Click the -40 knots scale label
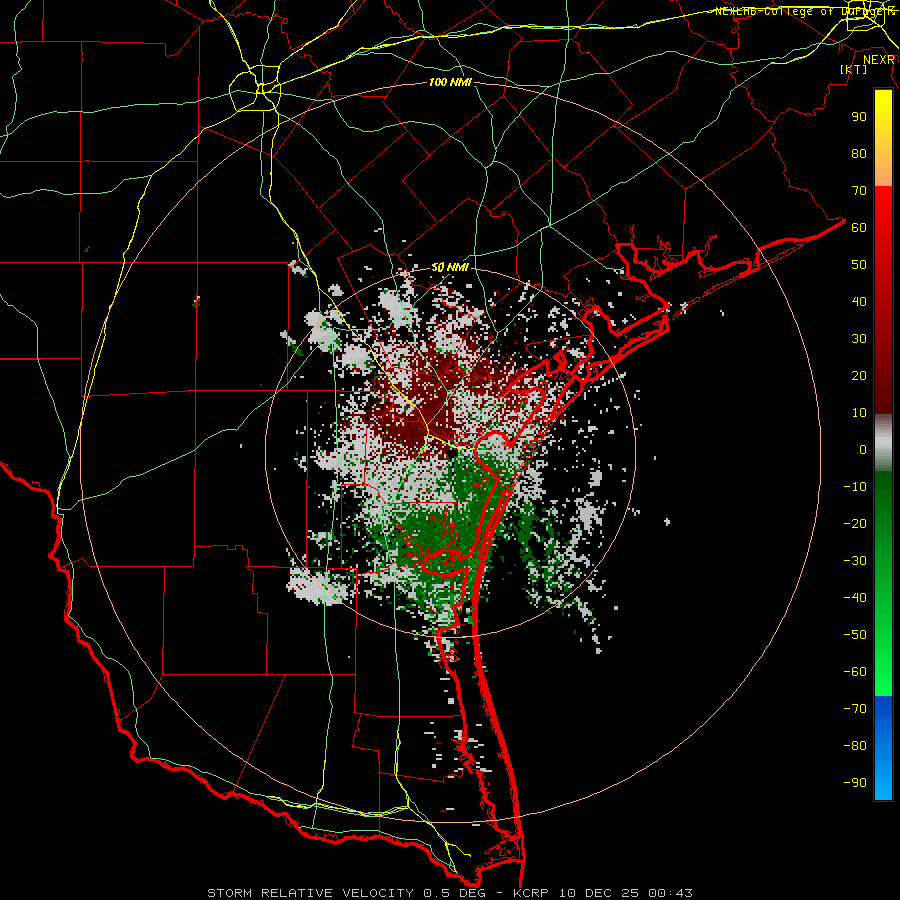The image size is (900, 900). [855, 598]
